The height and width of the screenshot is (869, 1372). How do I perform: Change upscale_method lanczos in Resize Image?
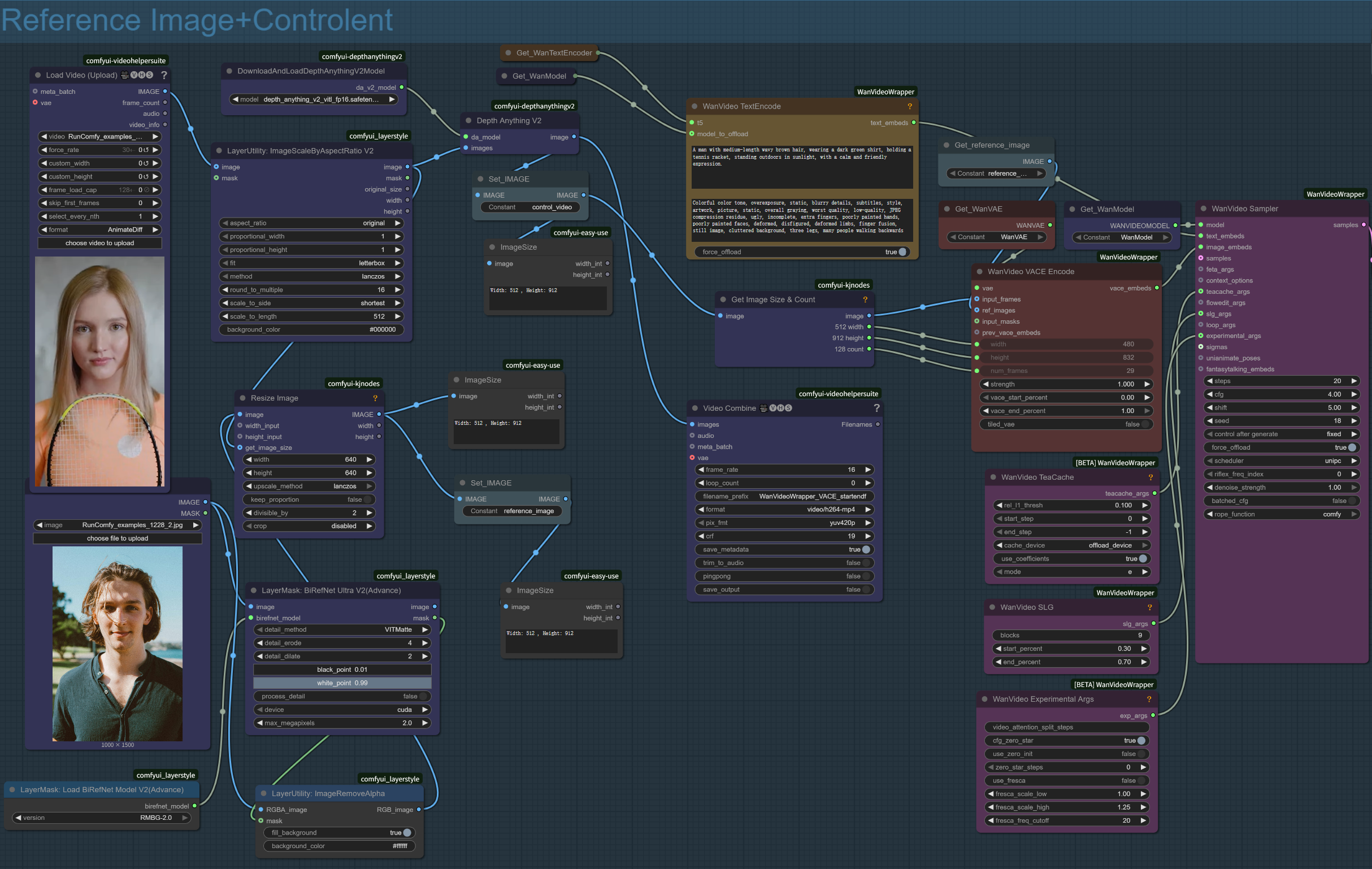tap(310, 486)
